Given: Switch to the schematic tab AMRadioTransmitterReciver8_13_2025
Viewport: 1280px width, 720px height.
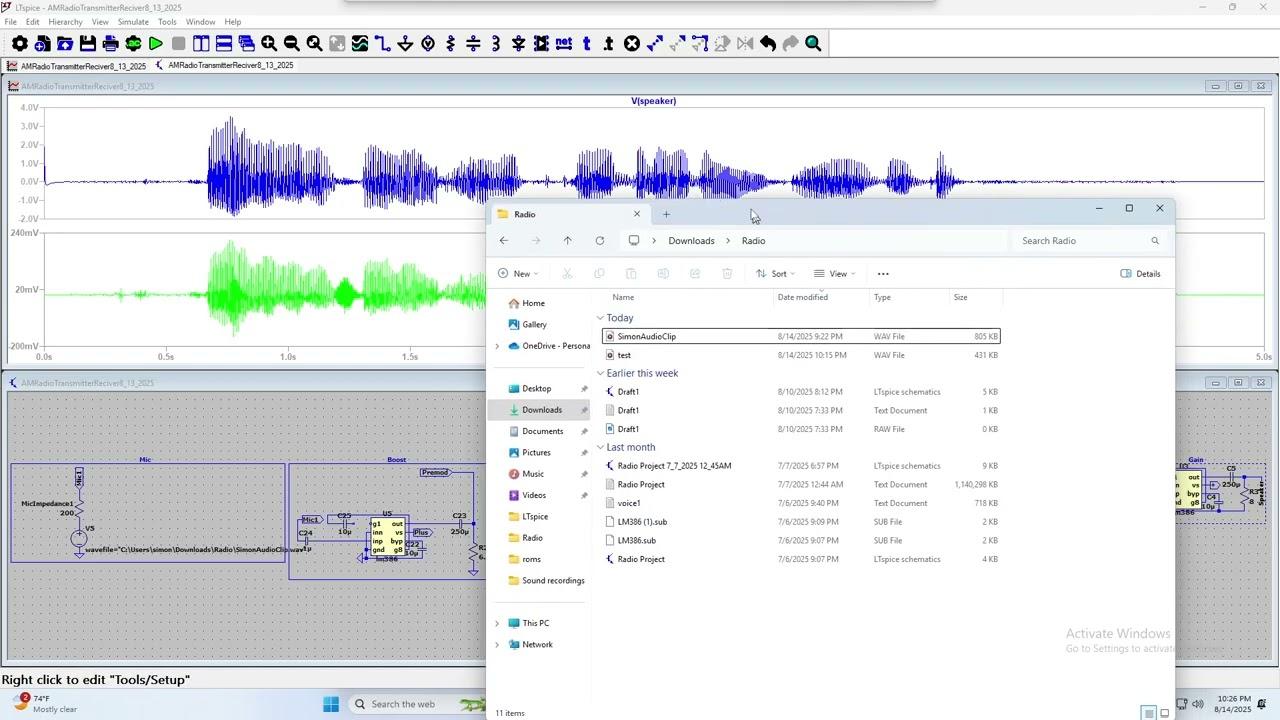Looking at the screenshot, I should [224, 66].
